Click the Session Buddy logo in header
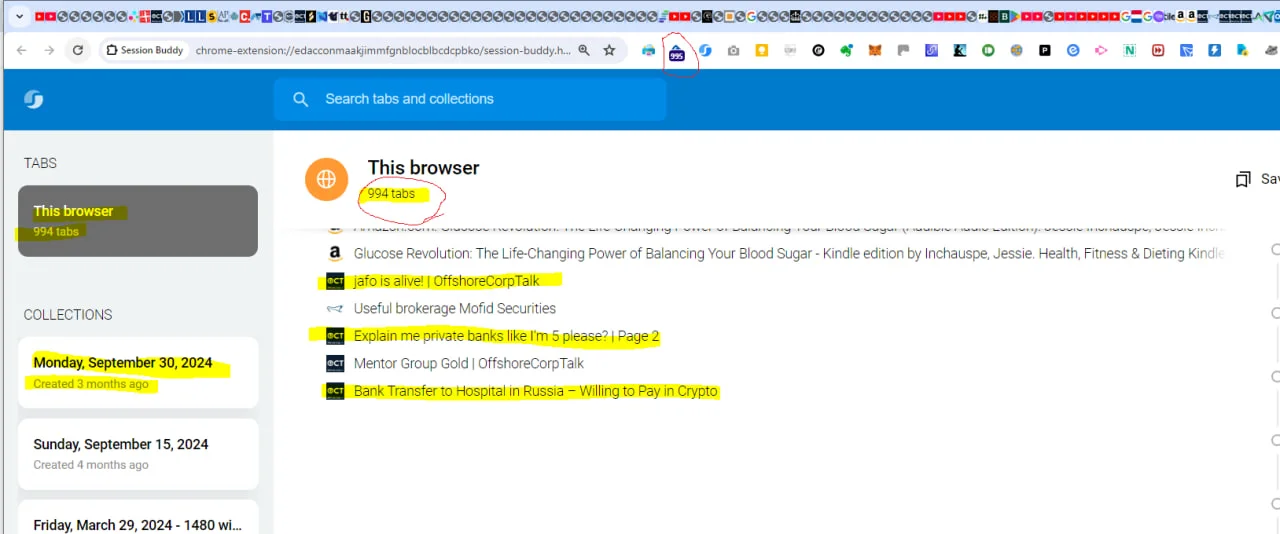 pyautogui.click(x=34, y=99)
